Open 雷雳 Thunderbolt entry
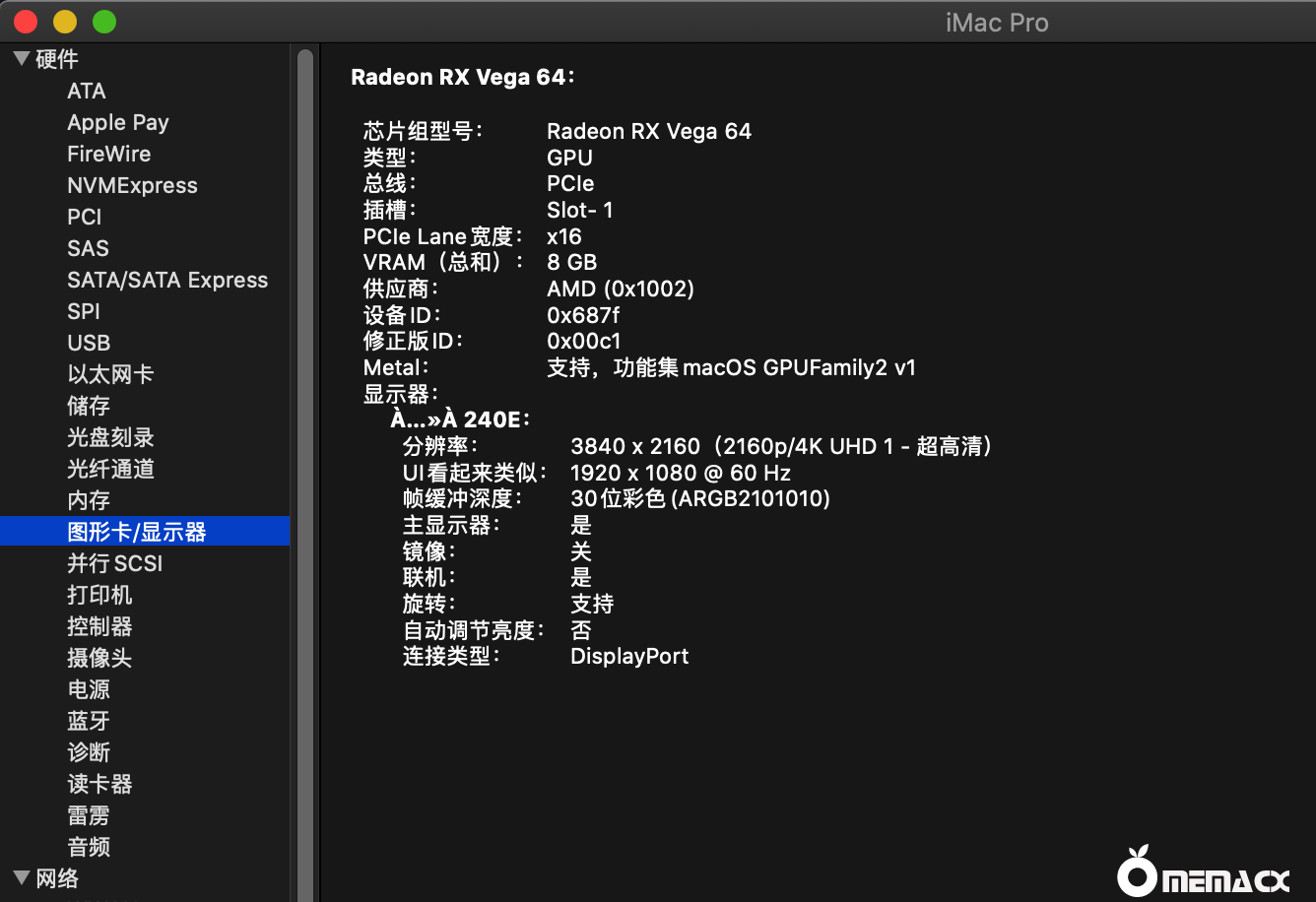Viewport: 1316px width, 902px height. pos(88,815)
